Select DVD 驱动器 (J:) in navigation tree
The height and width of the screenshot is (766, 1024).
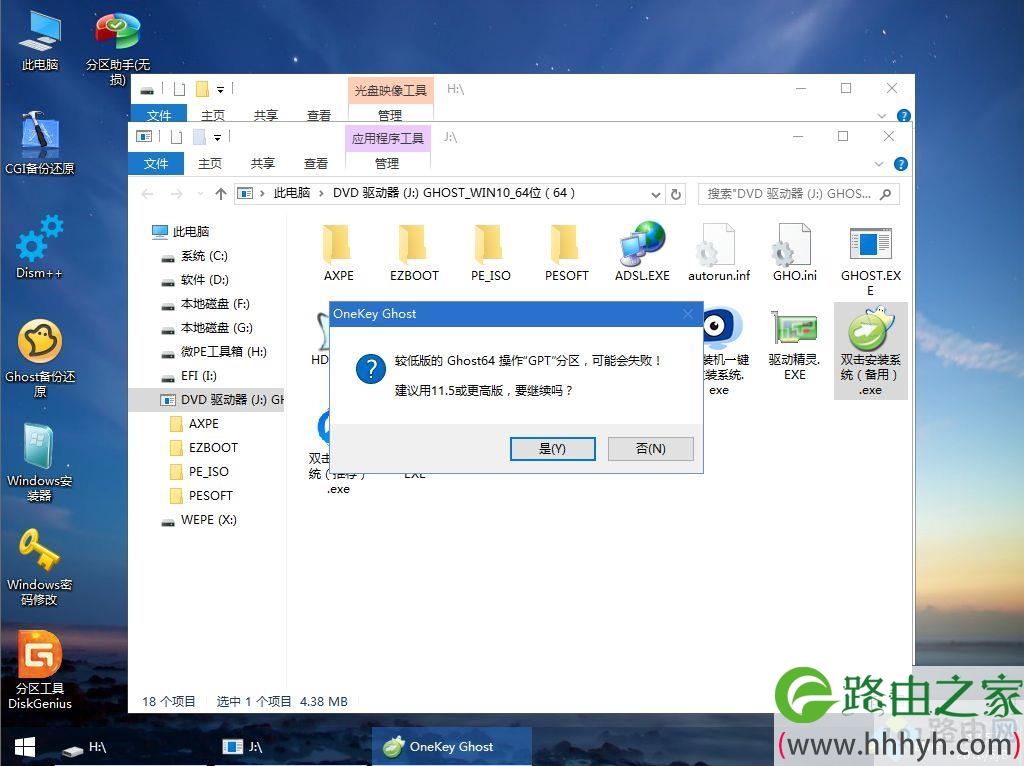pos(206,400)
